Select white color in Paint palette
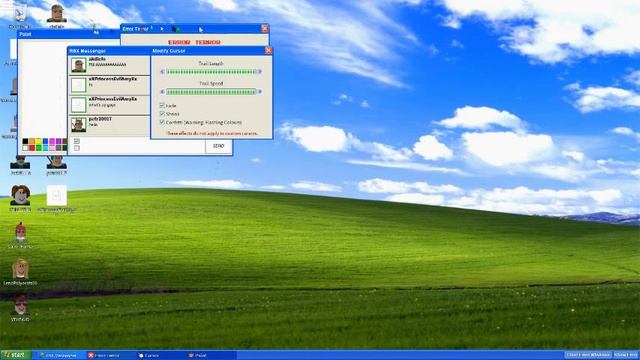 pyautogui.click(x=25, y=148)
